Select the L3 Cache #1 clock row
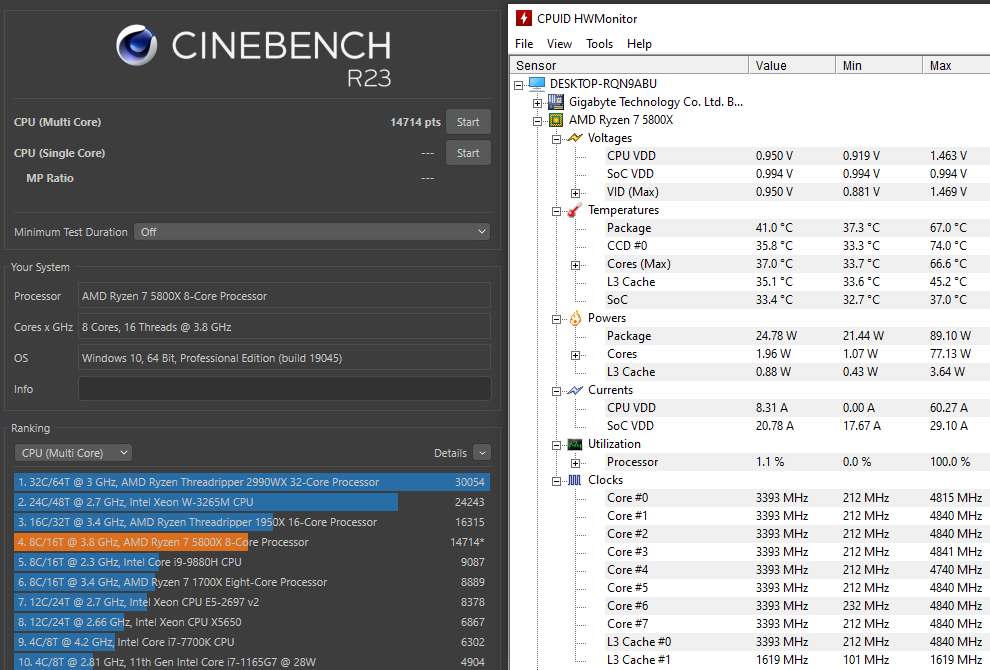Viewport: 990px width, 670px height. (796, 660)
